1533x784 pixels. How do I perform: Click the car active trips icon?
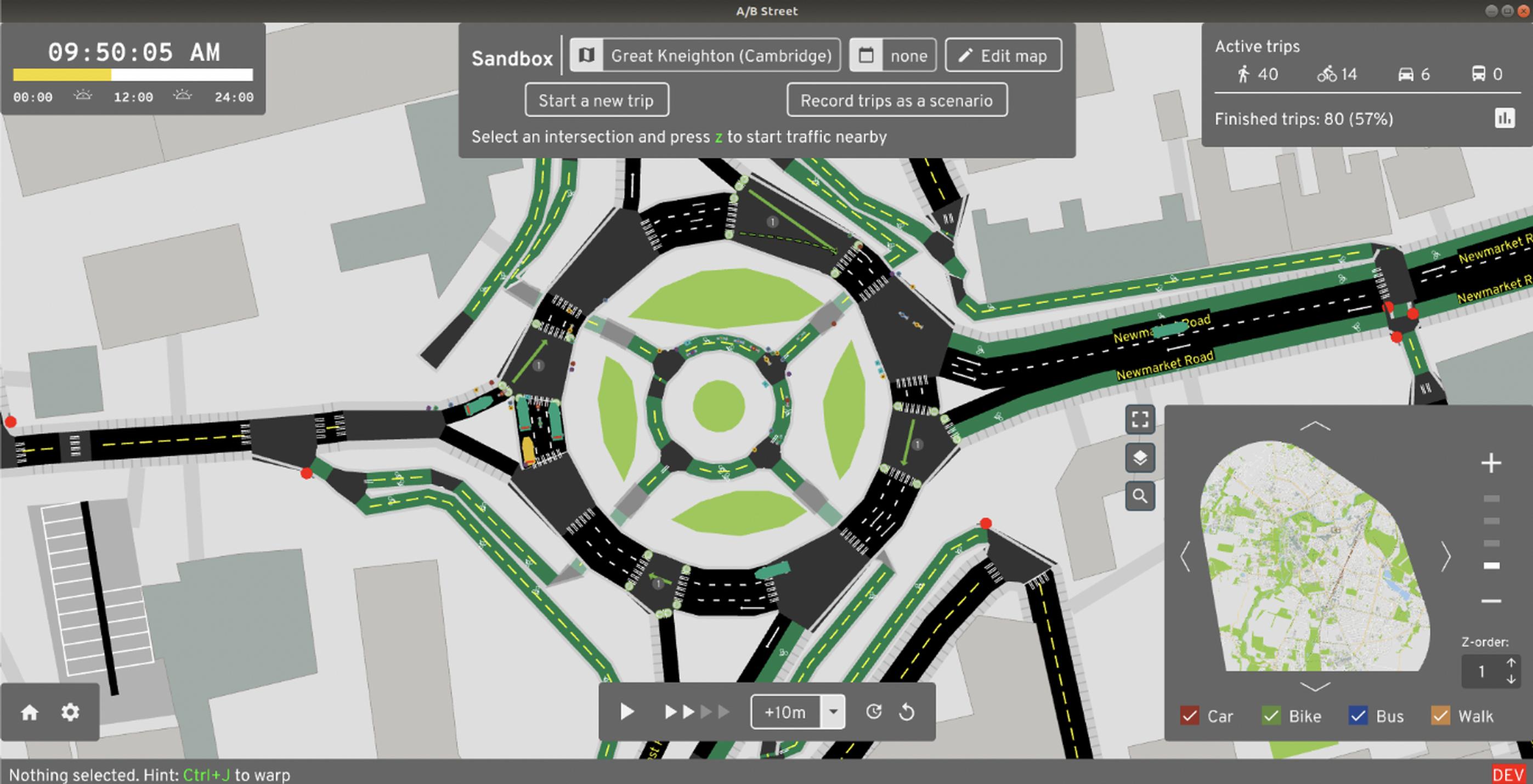coord(1405,75)
